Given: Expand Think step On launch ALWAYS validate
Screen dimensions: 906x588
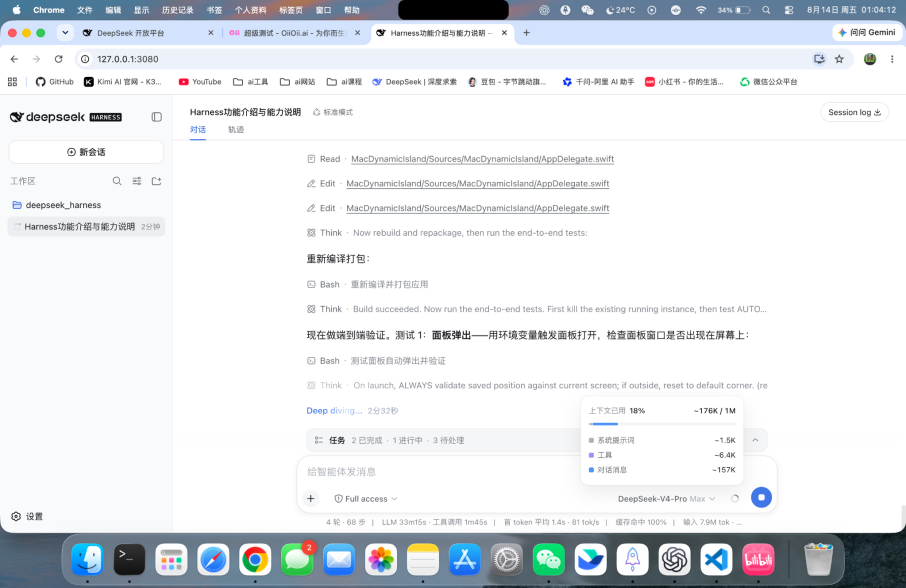Looking at the screenshot, I should click(537, 385).
